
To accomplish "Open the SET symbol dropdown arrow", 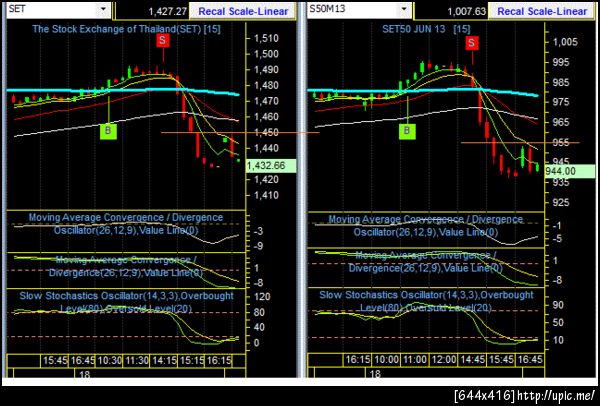I will pyautogui.click(x=103, y=10).
